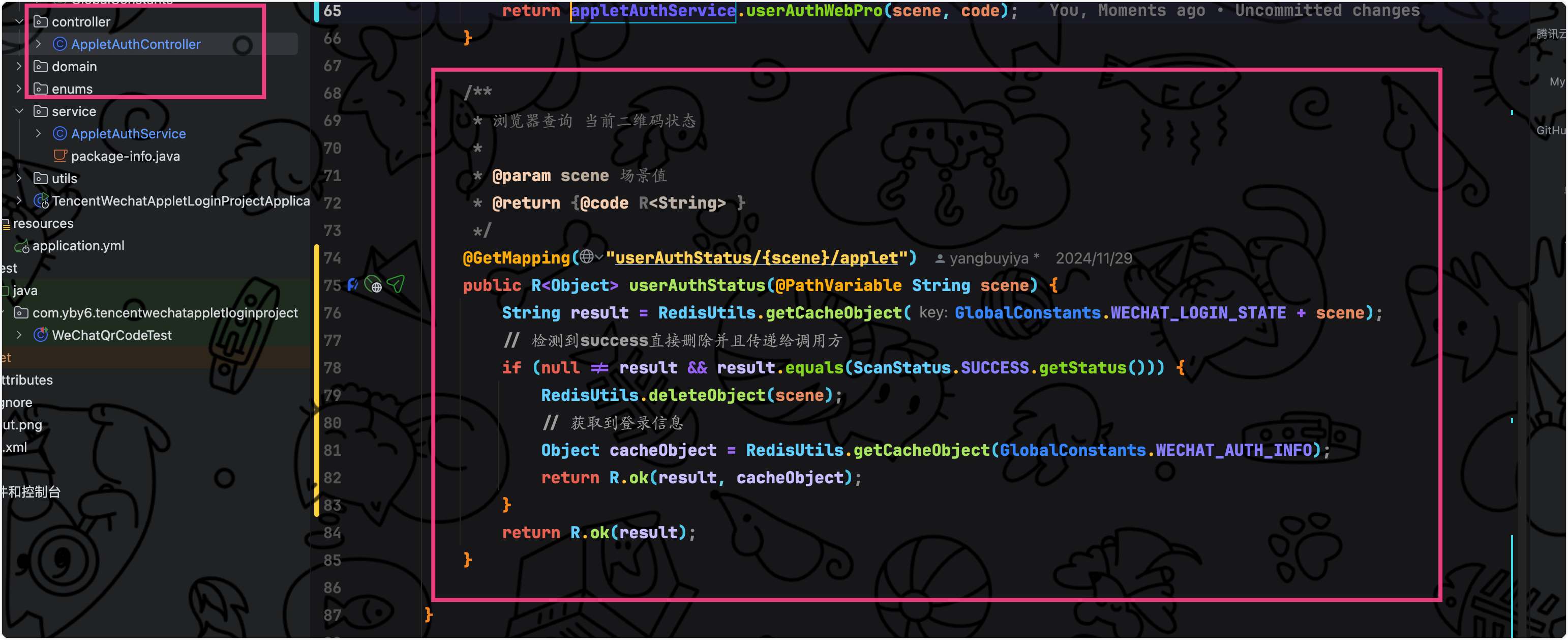Click the AppletAuthService class icon

59,133
